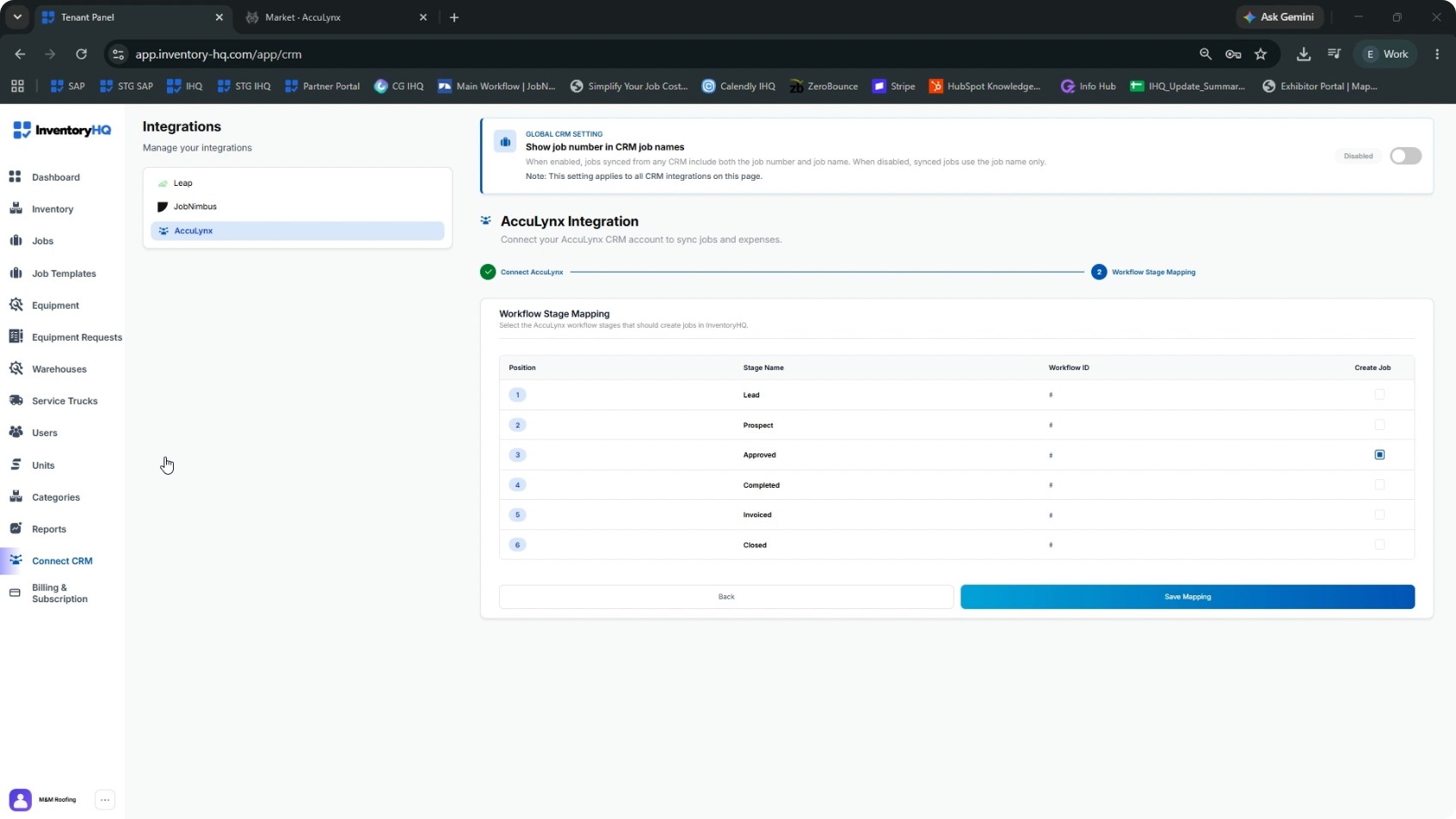This screenshot has height=819, width=1456.
Task: Select Leap integration
Action: coord(297,182)
